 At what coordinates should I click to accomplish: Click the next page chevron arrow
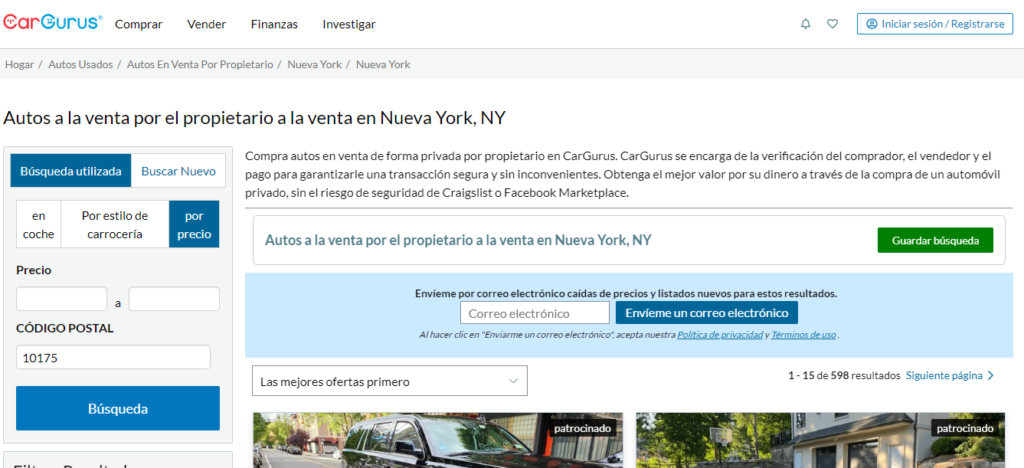(991, 375)
